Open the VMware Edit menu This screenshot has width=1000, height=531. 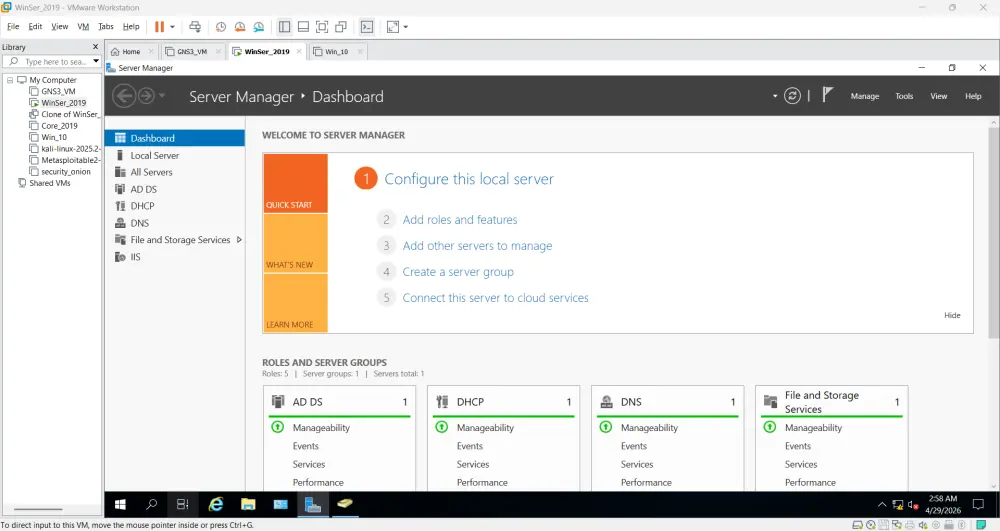35,27
